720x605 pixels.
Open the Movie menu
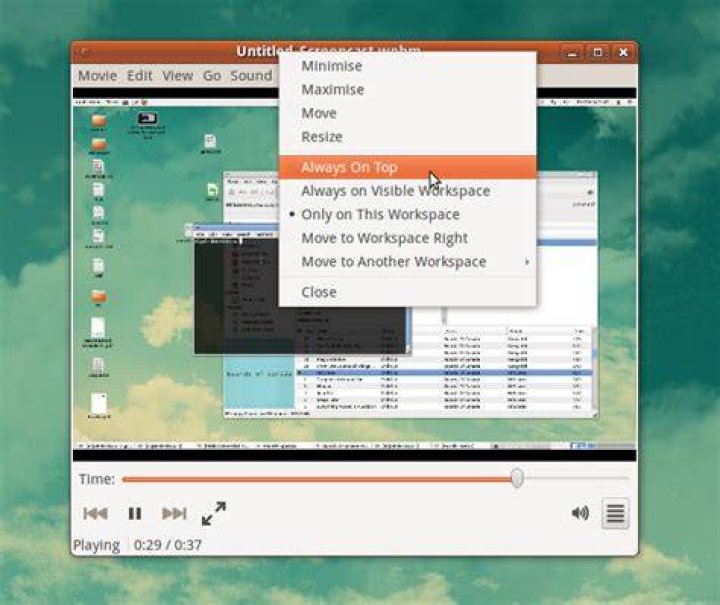[97, 76]
